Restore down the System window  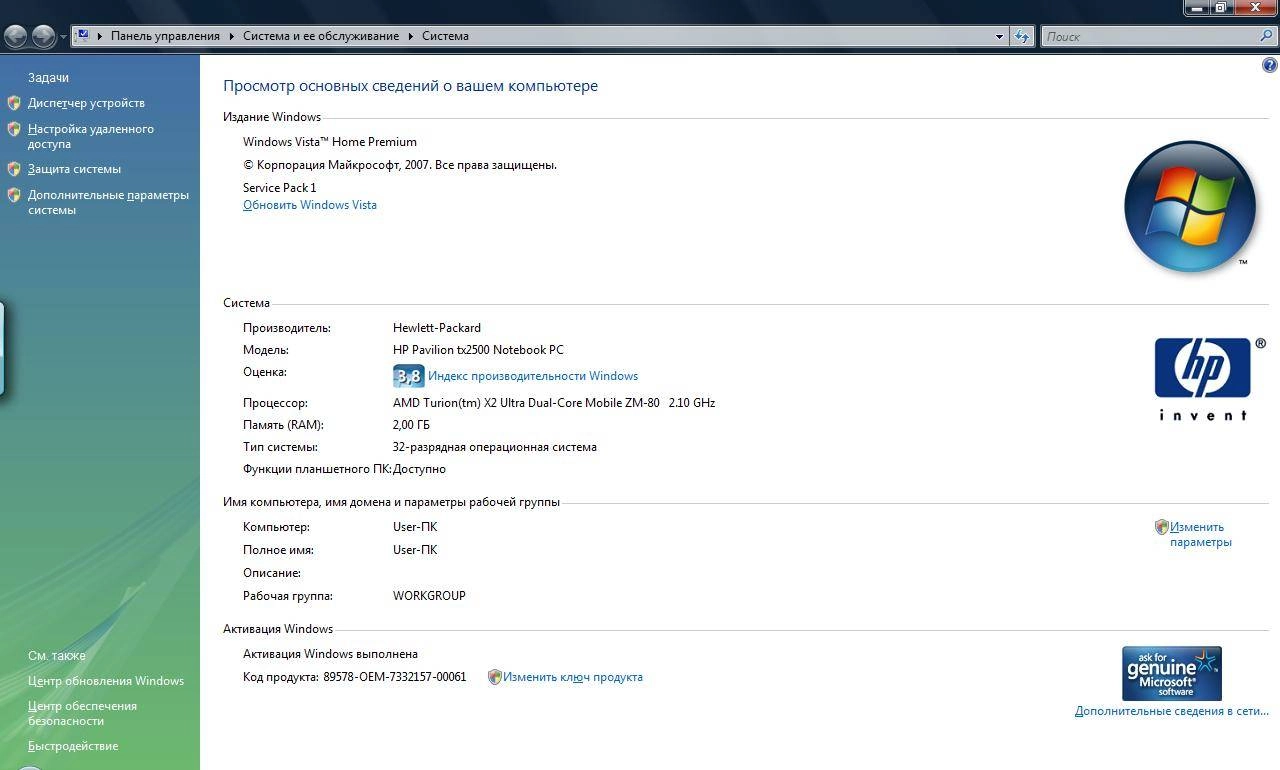point(1223,8)
